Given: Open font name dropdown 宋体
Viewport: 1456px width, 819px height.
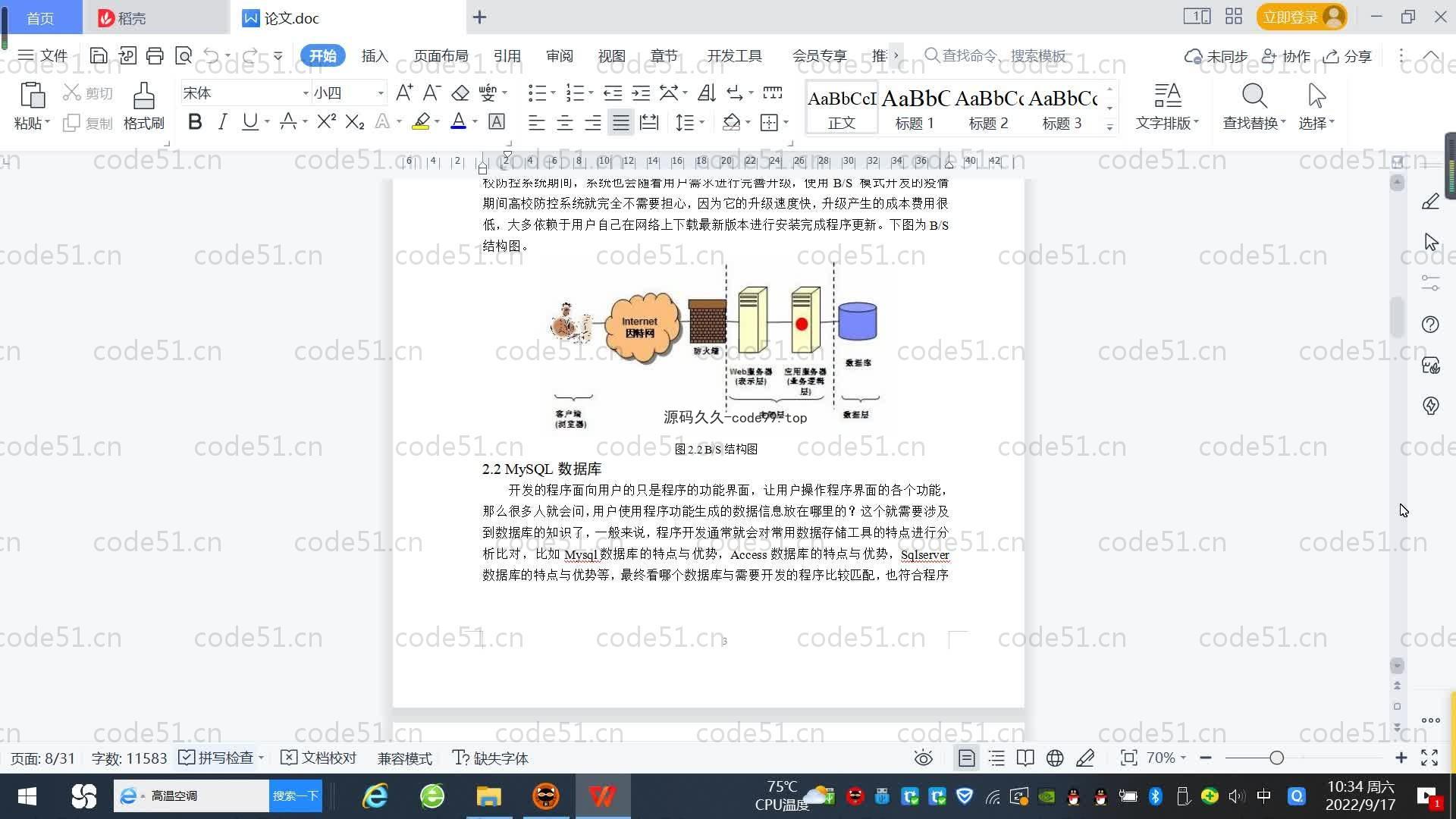Looking at the screenshot, I should [x=306, y=93].
